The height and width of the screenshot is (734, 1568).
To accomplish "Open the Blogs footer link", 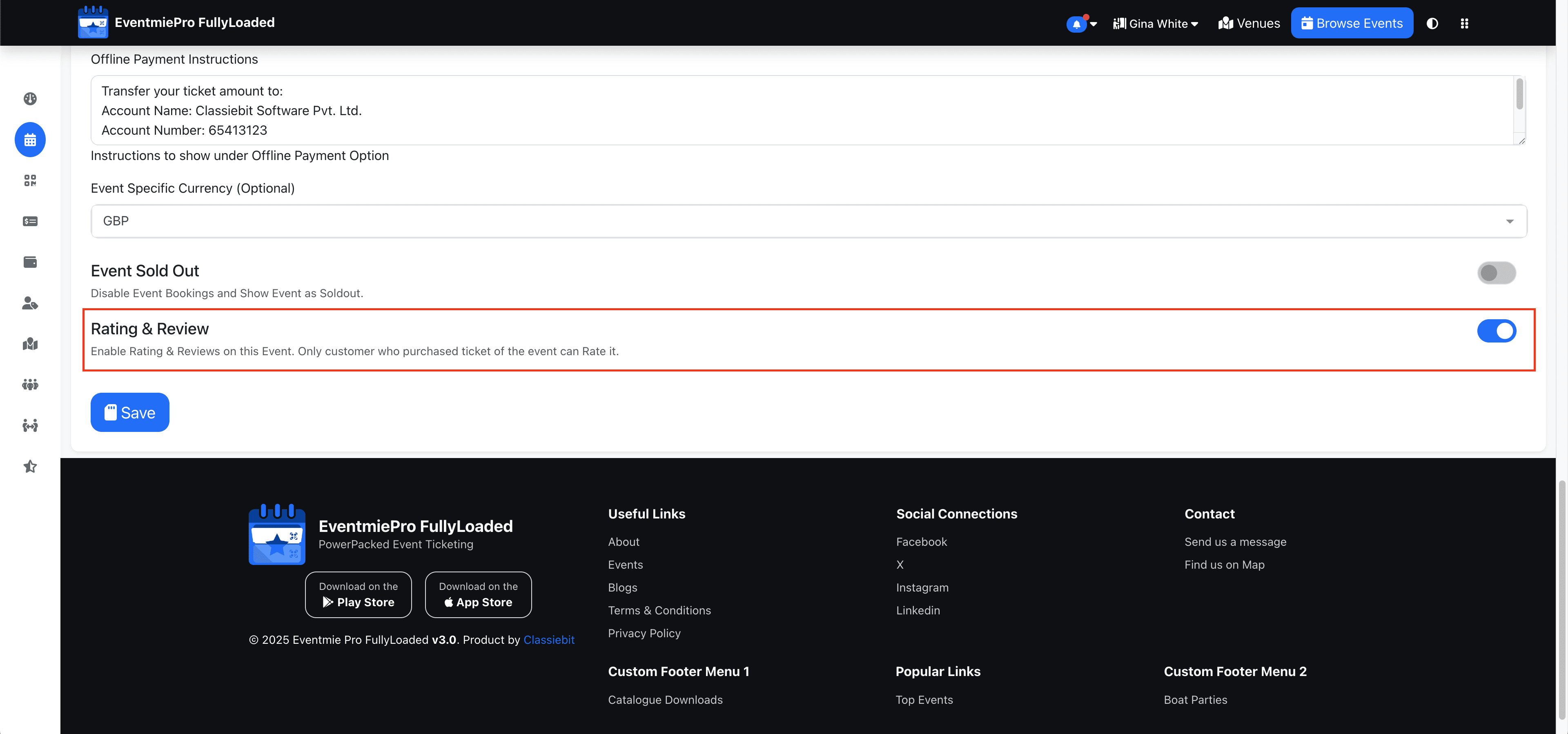I will [x=622, y=587].
